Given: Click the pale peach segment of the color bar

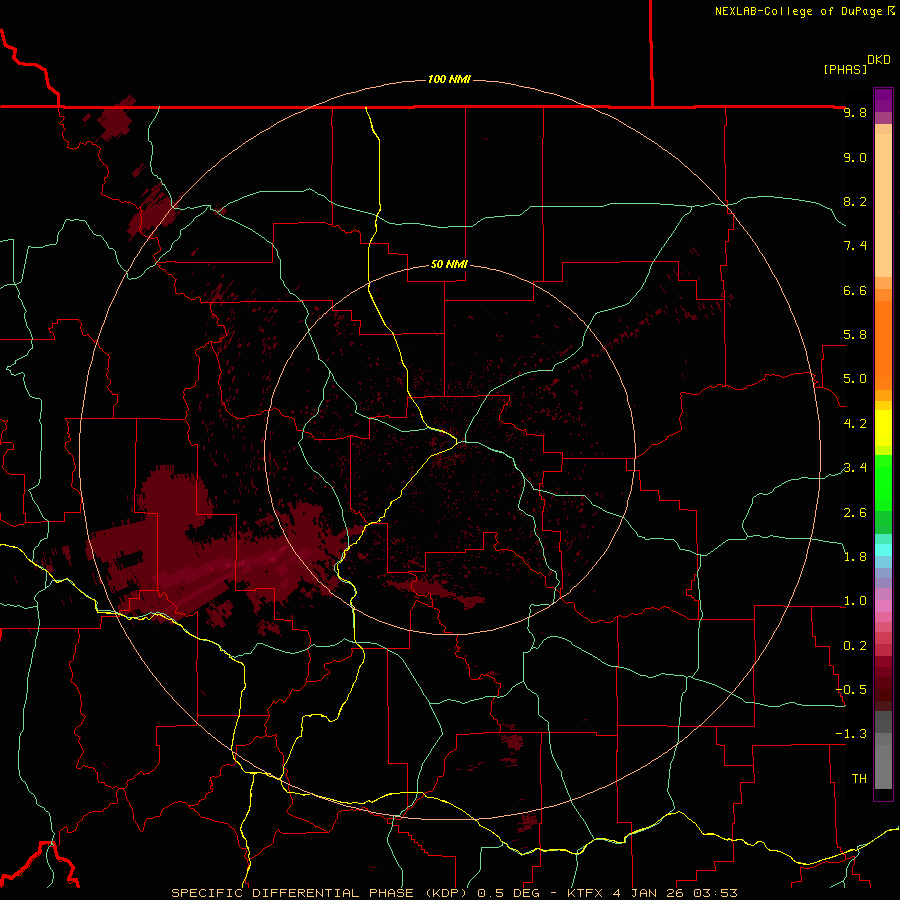Looking at the screenshot, I should point(883,205).
